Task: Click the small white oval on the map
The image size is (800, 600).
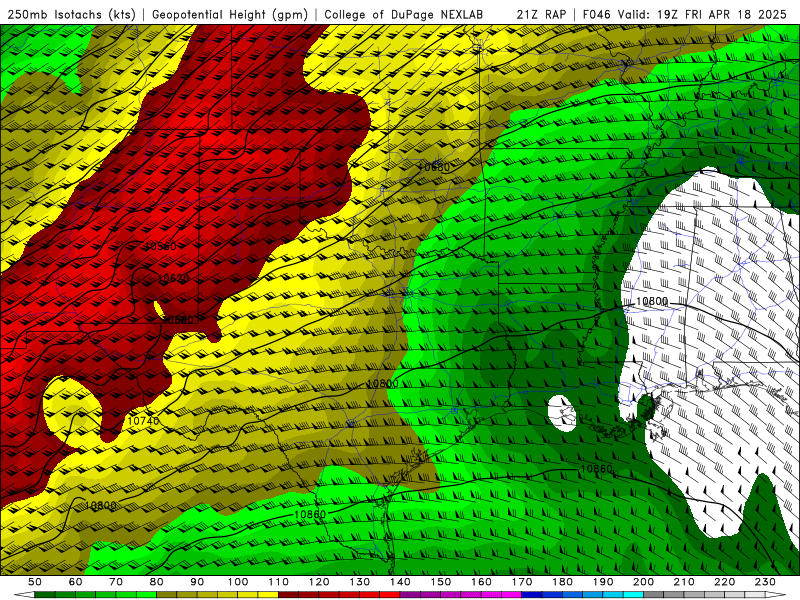Action: (x=562, y=414)
